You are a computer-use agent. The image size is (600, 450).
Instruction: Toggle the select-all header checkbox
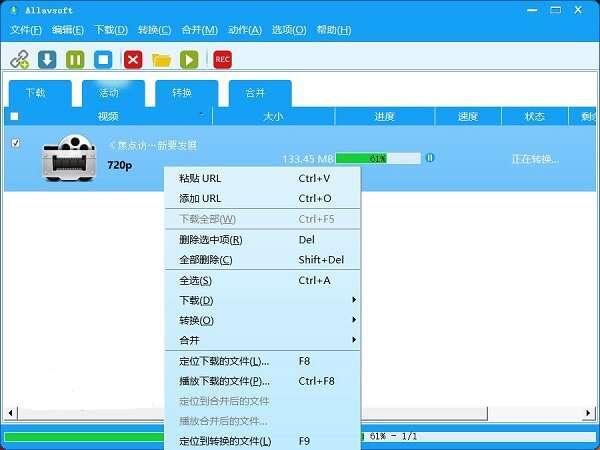(x=14, y=116)
